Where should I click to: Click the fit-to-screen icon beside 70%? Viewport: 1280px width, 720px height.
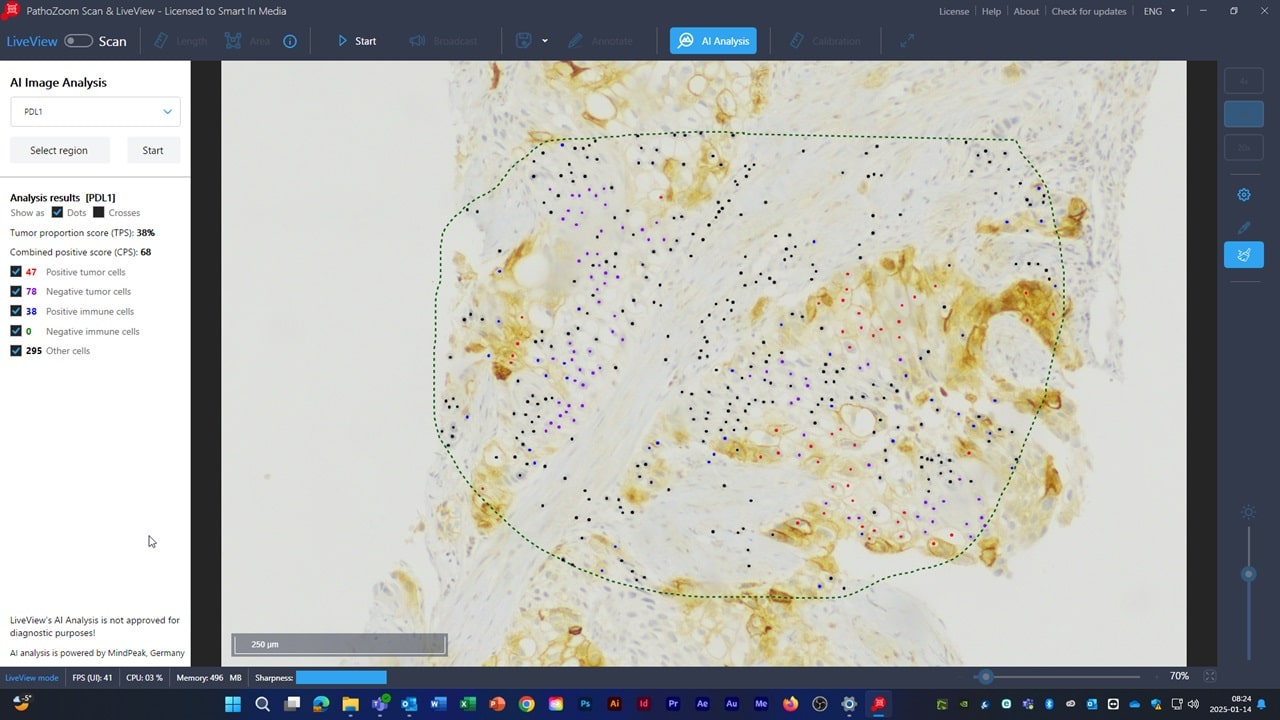1210,677
